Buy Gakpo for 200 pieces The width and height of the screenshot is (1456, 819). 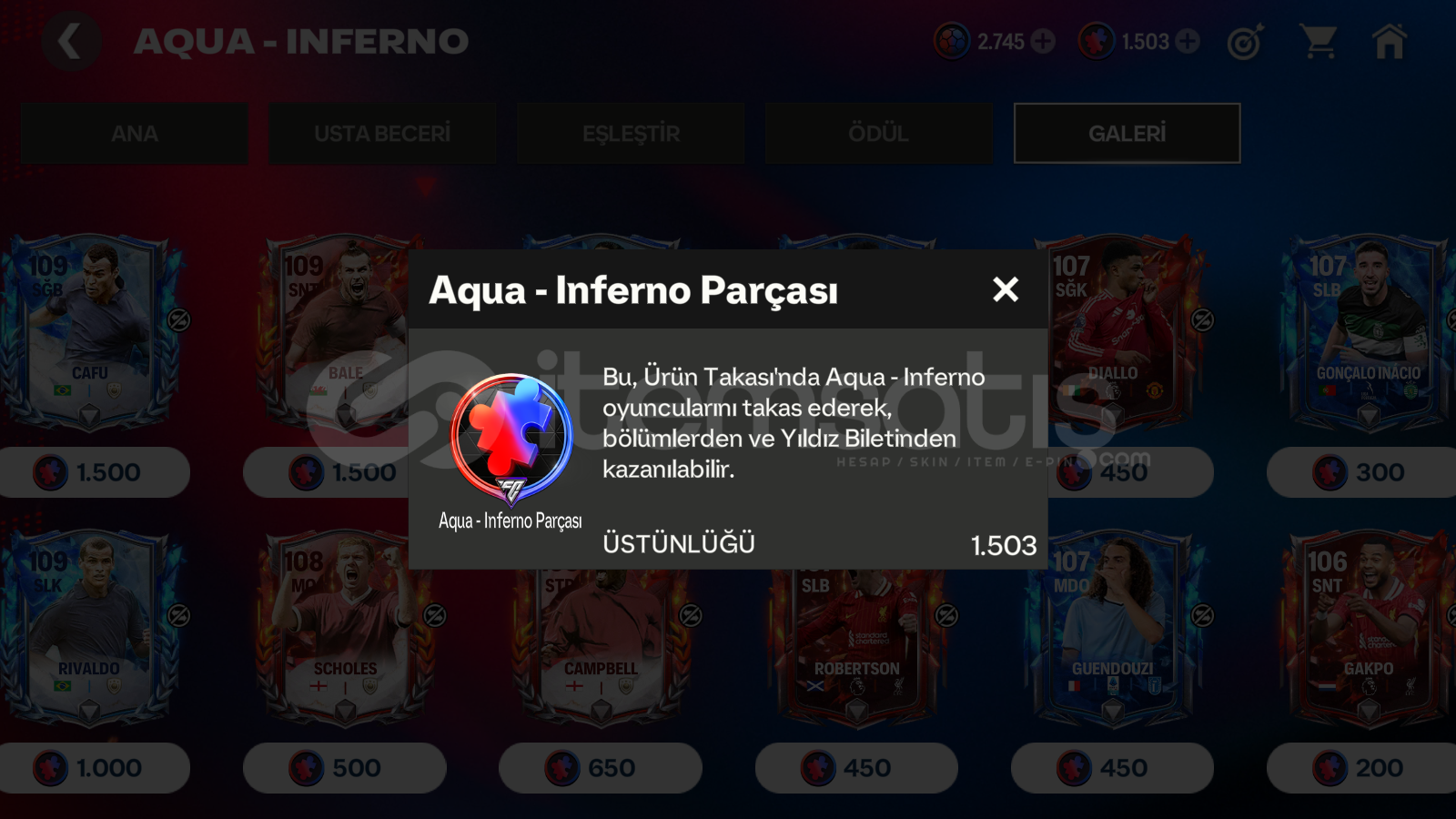click(1361, 768)
